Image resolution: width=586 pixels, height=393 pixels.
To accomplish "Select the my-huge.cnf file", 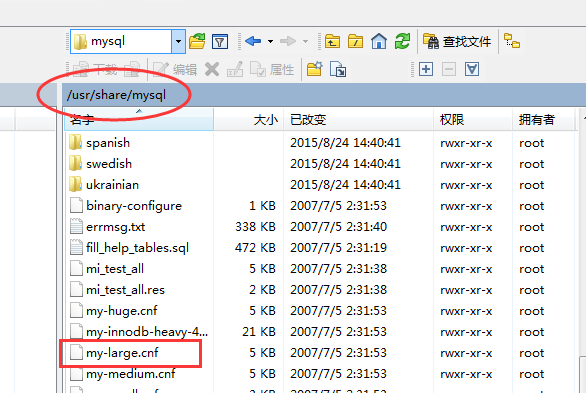I will pyautogui.click(x=122, y=311).
